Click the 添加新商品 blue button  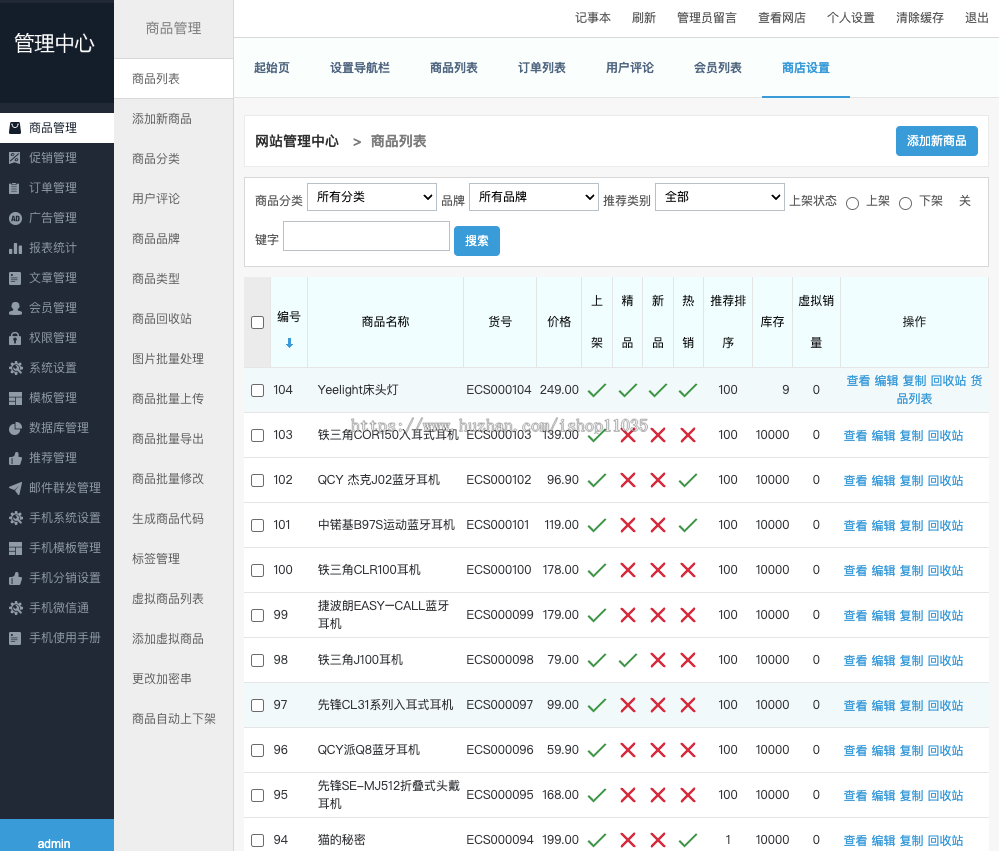937,141
